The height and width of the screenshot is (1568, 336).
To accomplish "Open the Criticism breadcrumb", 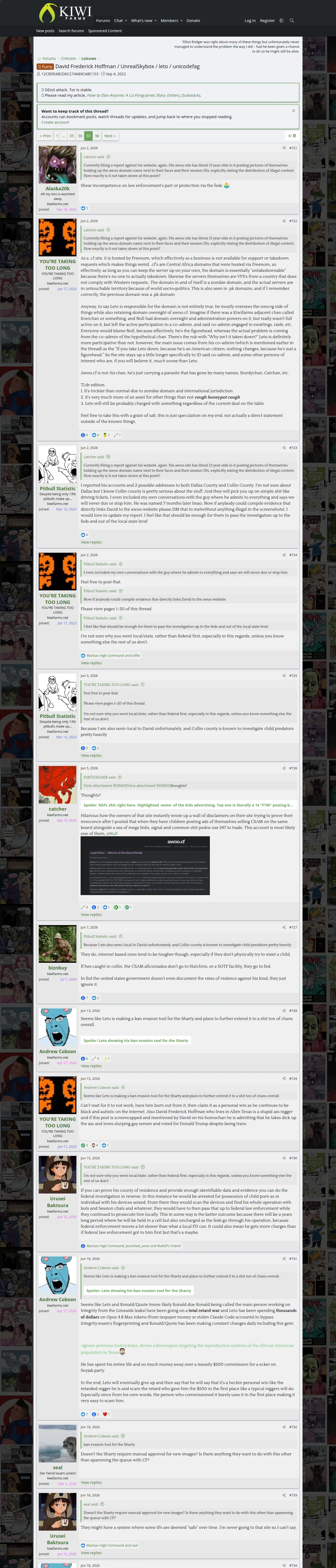I will pos(68,59).
